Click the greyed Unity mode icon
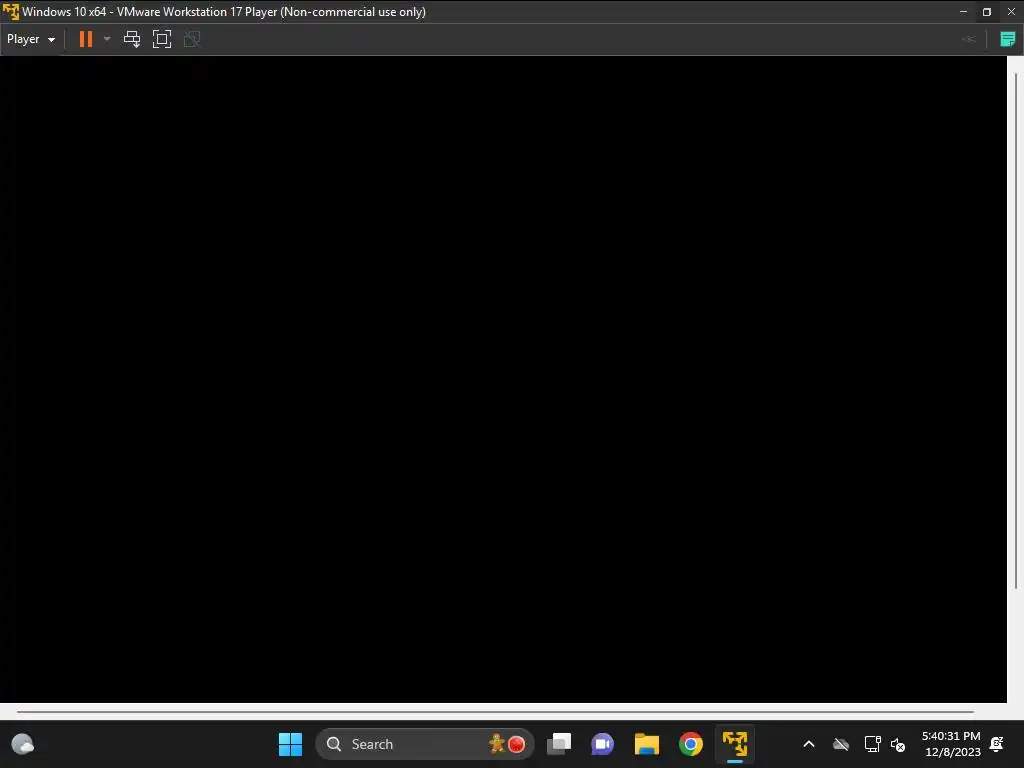 coord(192,39)
